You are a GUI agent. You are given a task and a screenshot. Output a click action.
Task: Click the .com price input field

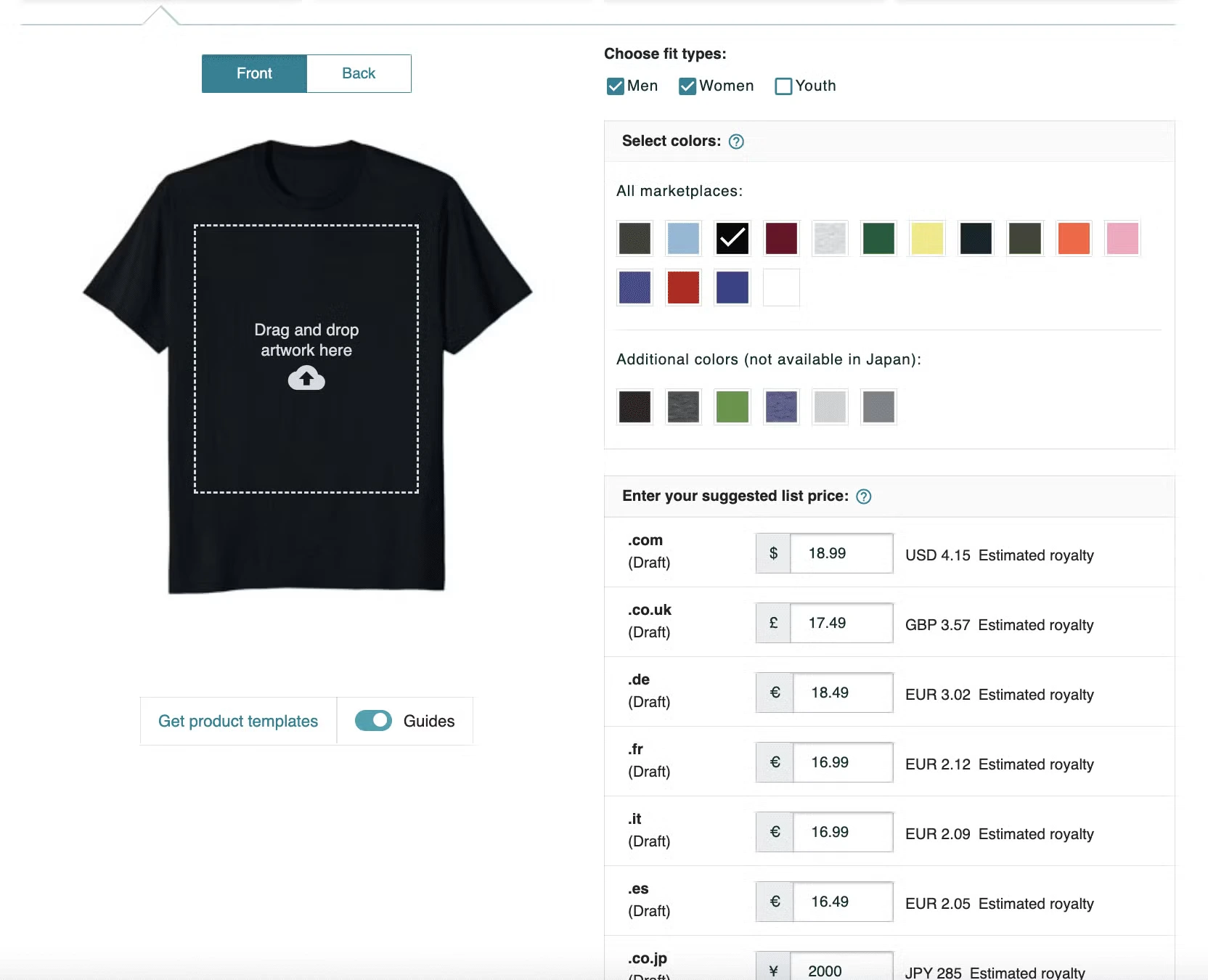pos(841,553)
